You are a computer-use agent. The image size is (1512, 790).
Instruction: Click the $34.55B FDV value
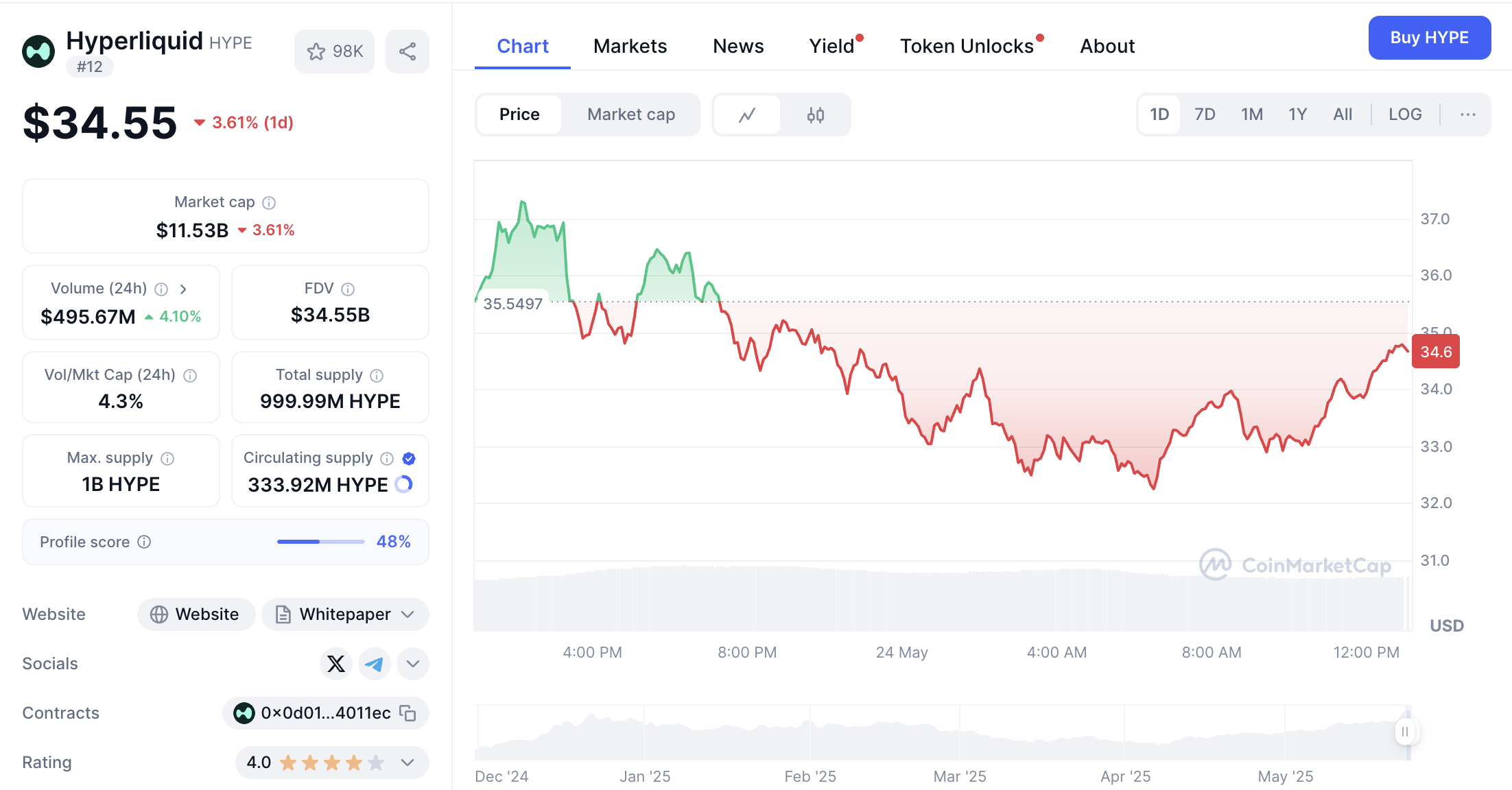coord(330,315)
